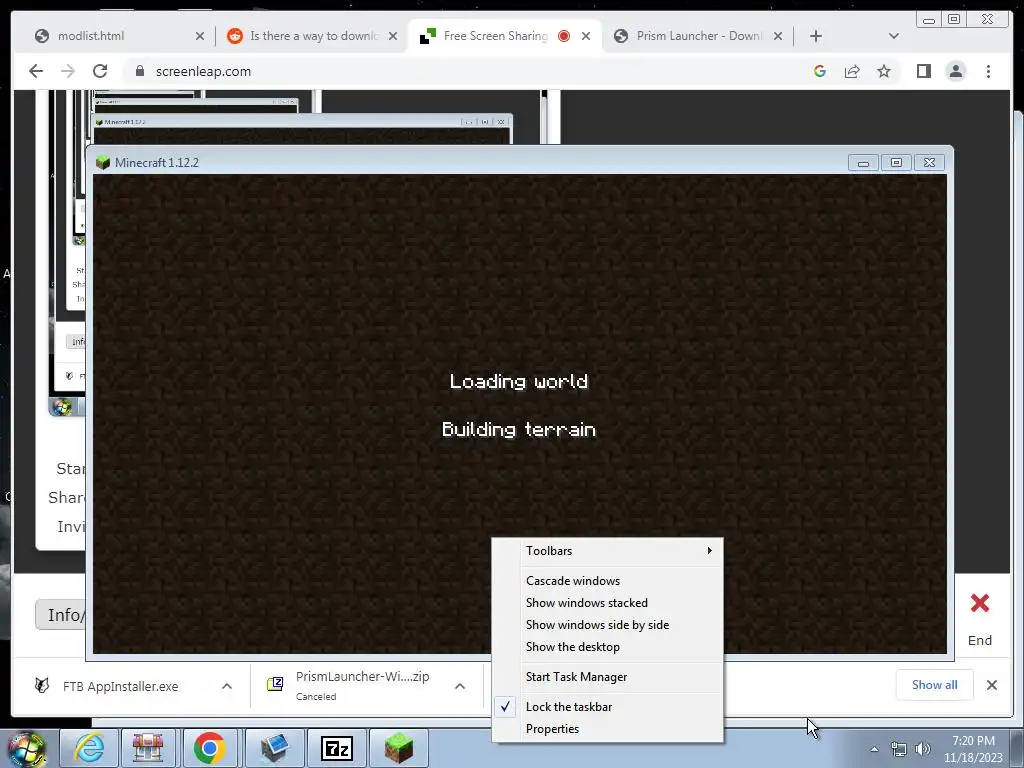This screenshot has width=1024, height=768.
Task: Click the Chrome forward arrow
Action: tap(68, 71)
